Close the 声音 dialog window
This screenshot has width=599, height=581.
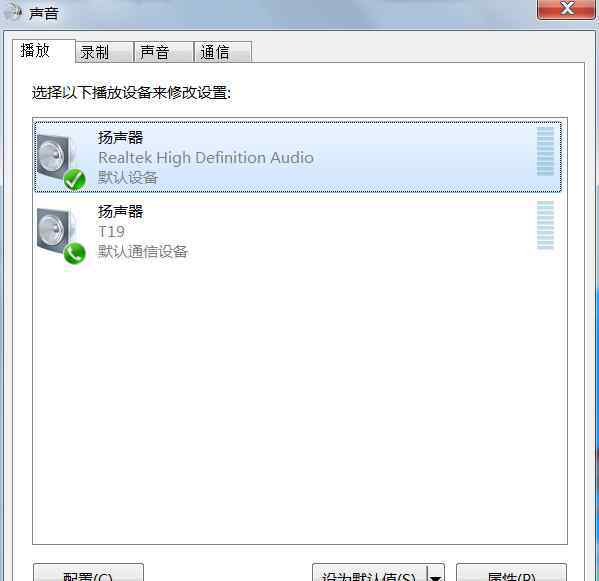tap(567, 8)
